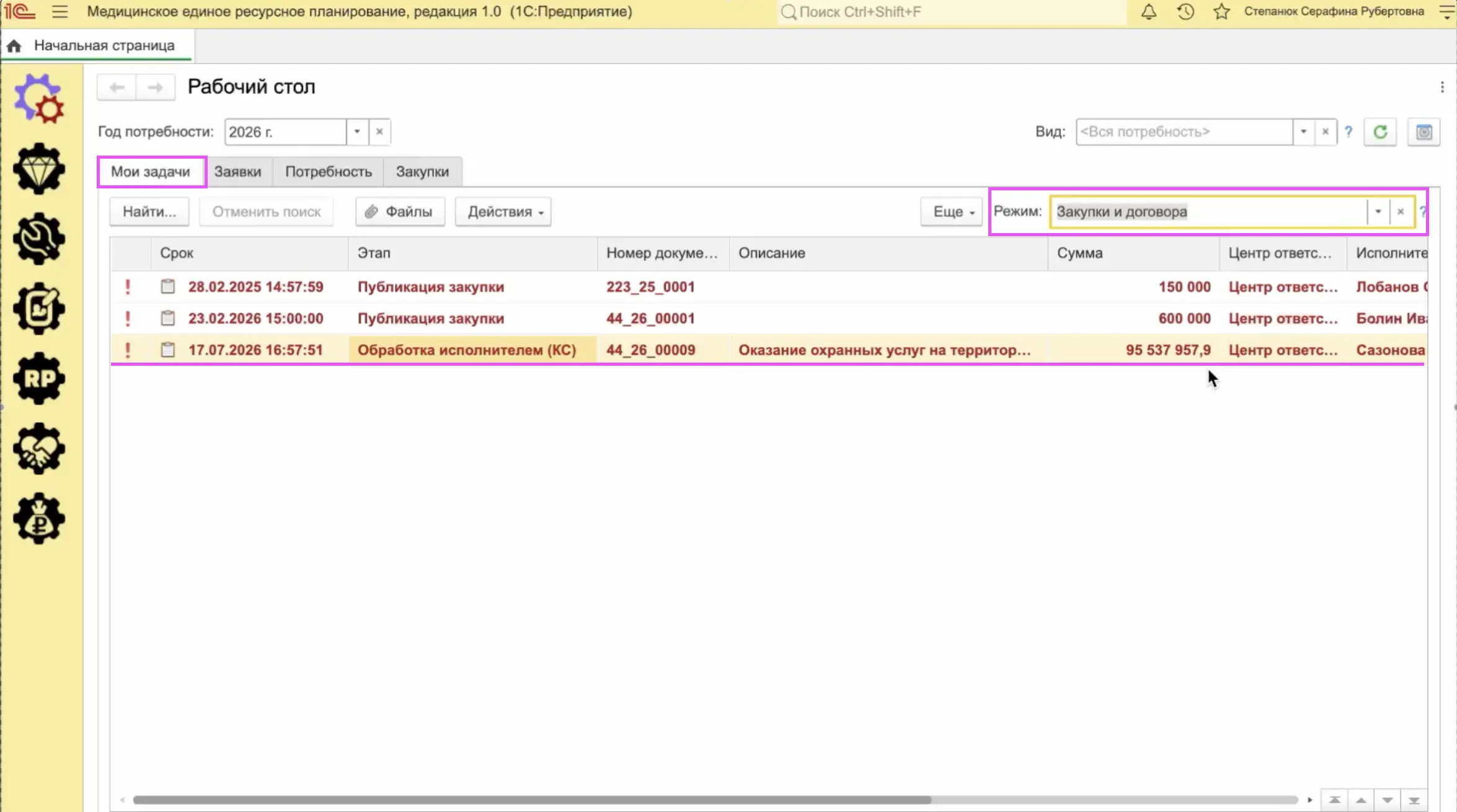Click the settings icon next to refresh
The image size is (1457, 812).
click(x=1424, y=132)
